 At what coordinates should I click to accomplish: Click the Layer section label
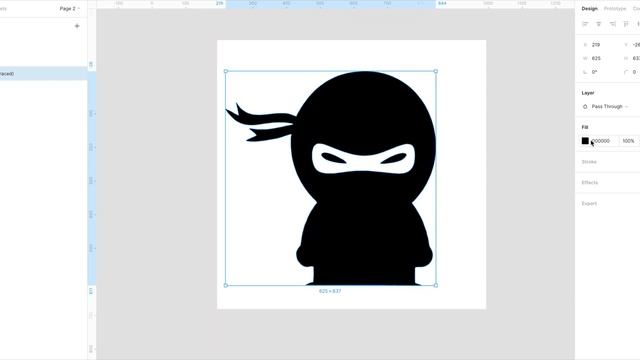(x=588, y=93)
